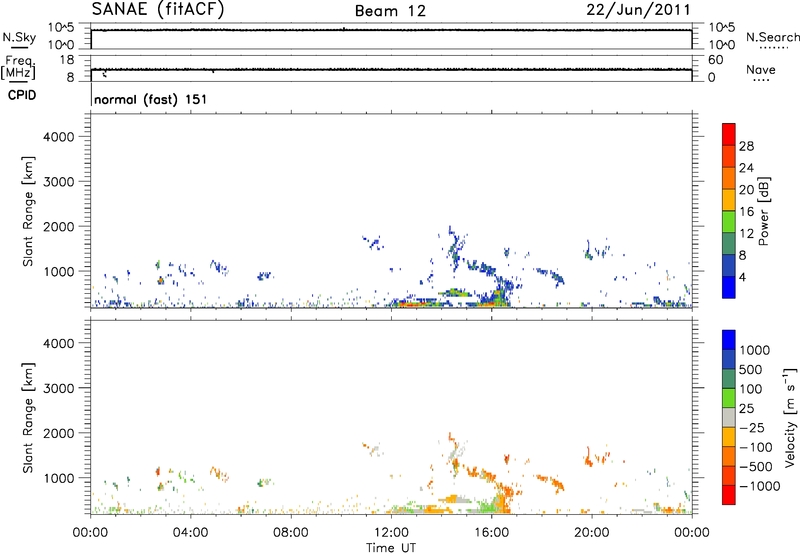This screenshot has width=800, height=554.
Task: Click the Nave legend label
Action: (761, 69)
